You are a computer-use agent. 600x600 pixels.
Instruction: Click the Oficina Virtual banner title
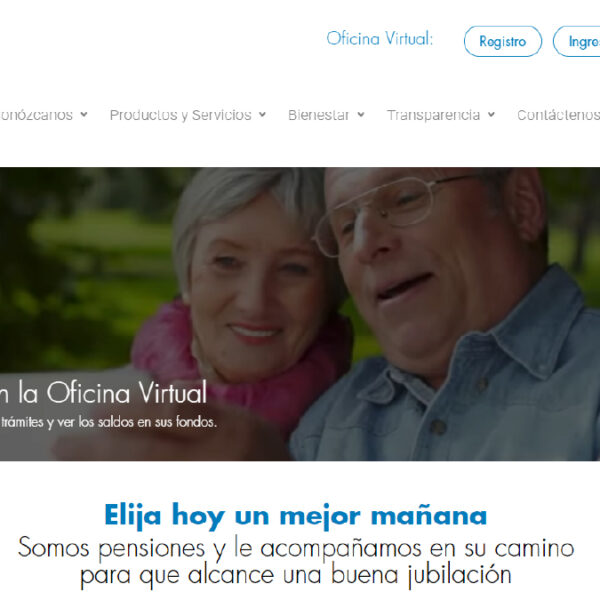[x=103, y=392]
